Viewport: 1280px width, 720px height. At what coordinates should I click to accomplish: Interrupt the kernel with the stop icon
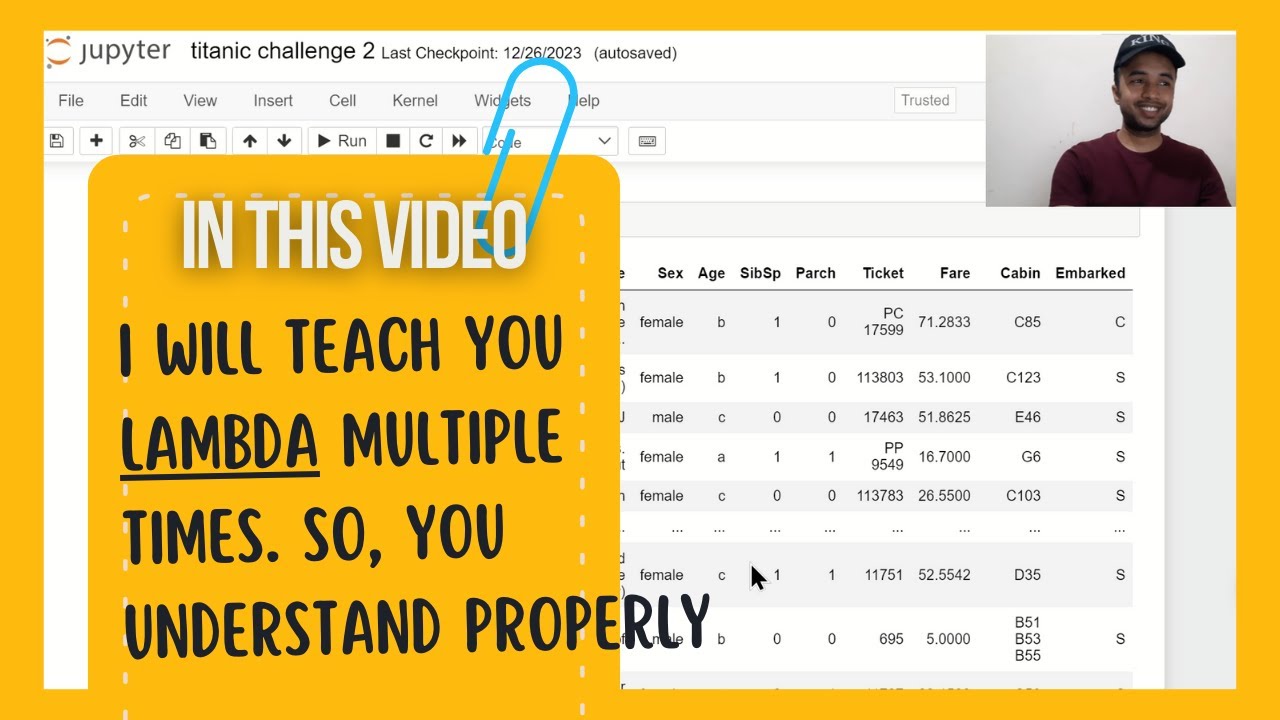pos(393,141)
